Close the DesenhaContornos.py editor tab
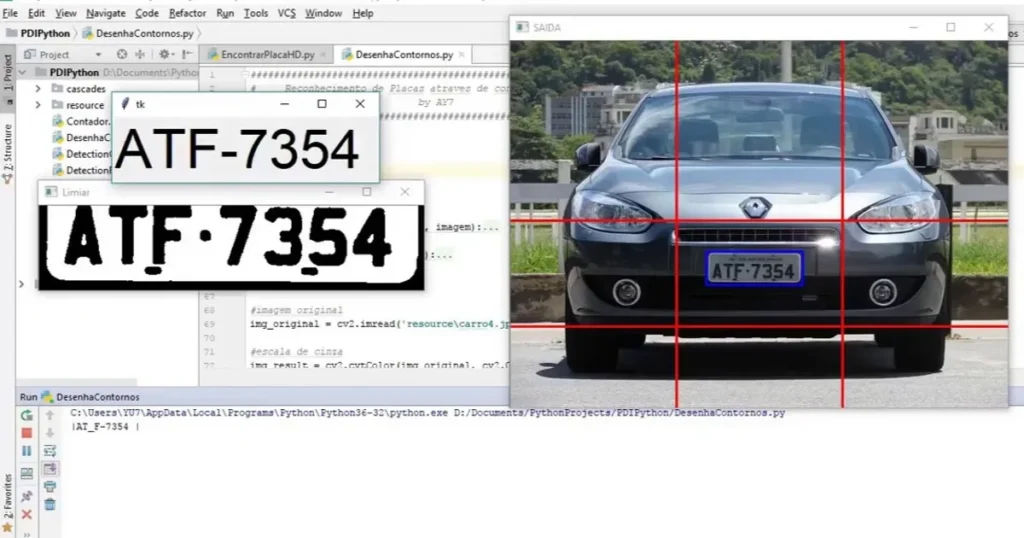The image size is (1024, 538). pyautogui.click(x=463, y=55)
